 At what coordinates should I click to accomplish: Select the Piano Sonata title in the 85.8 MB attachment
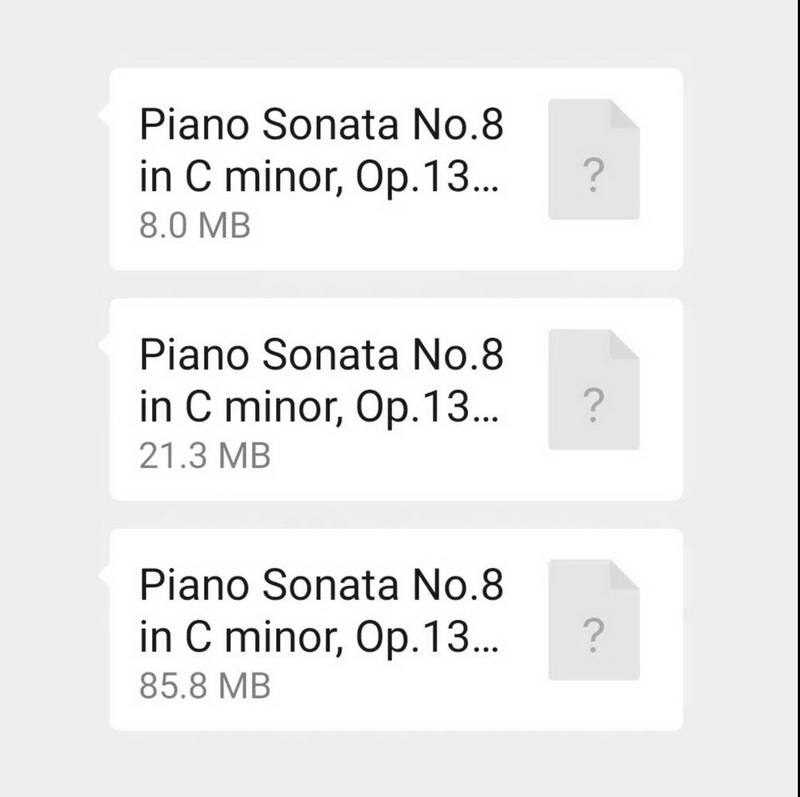pos(321,610)
